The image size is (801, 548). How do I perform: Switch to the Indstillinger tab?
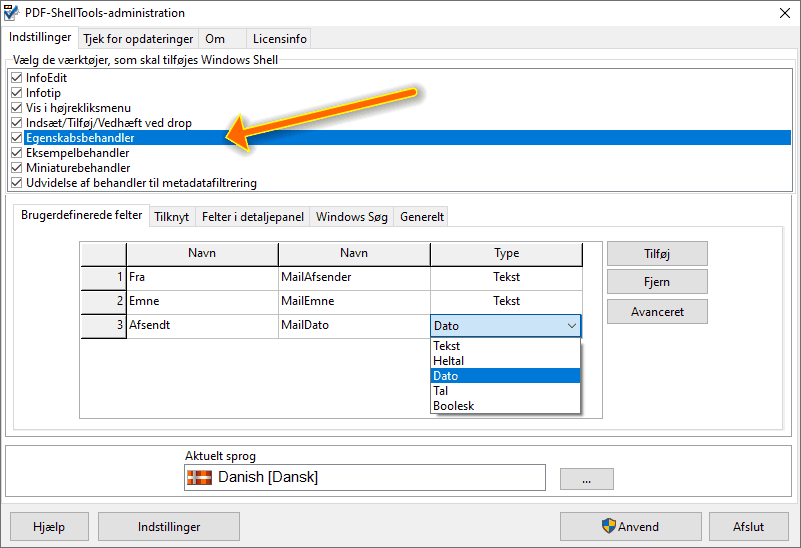click(x=40, y=37)
